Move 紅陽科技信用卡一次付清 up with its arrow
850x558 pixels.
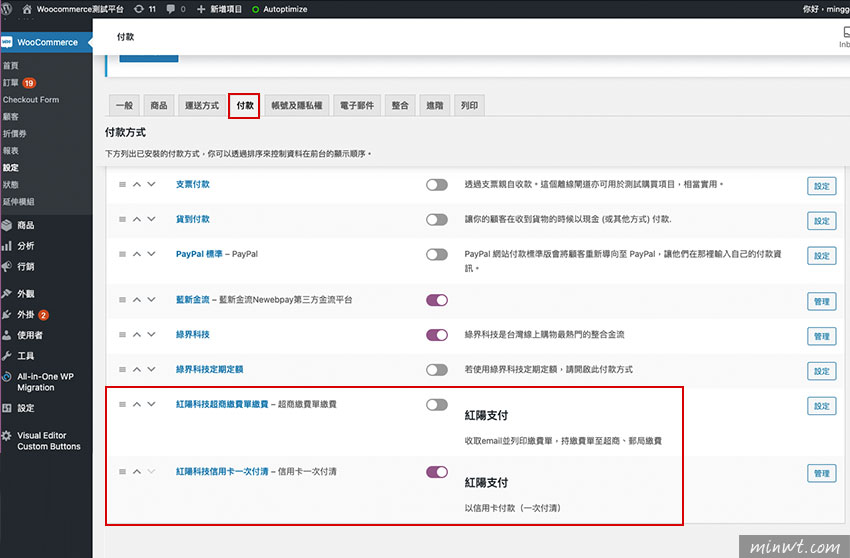[137, 471]
